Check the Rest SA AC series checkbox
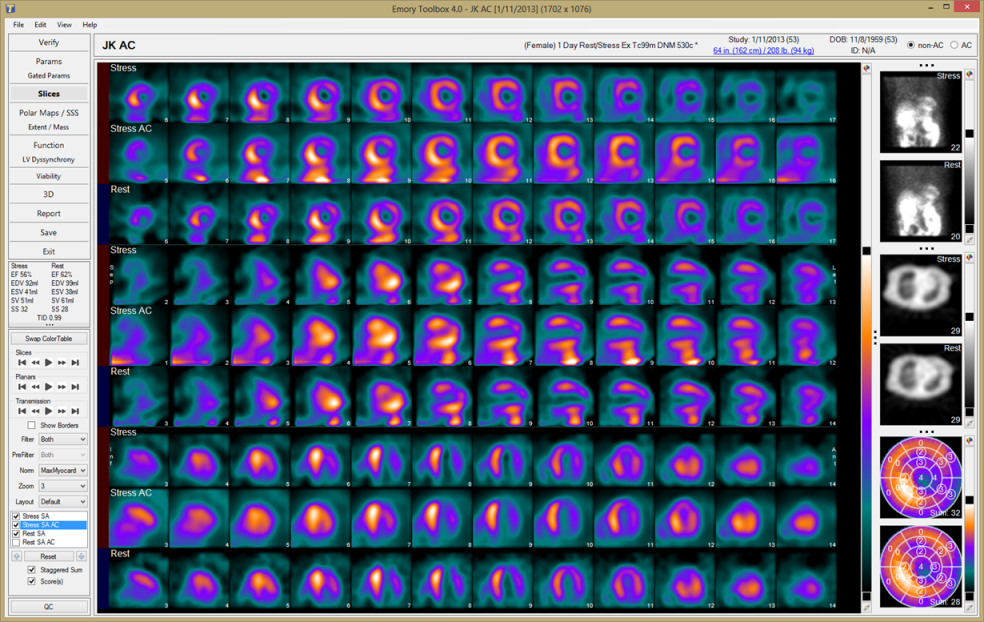Image resolution: width=984 pixels, height=622 pixels. point(16,542)
